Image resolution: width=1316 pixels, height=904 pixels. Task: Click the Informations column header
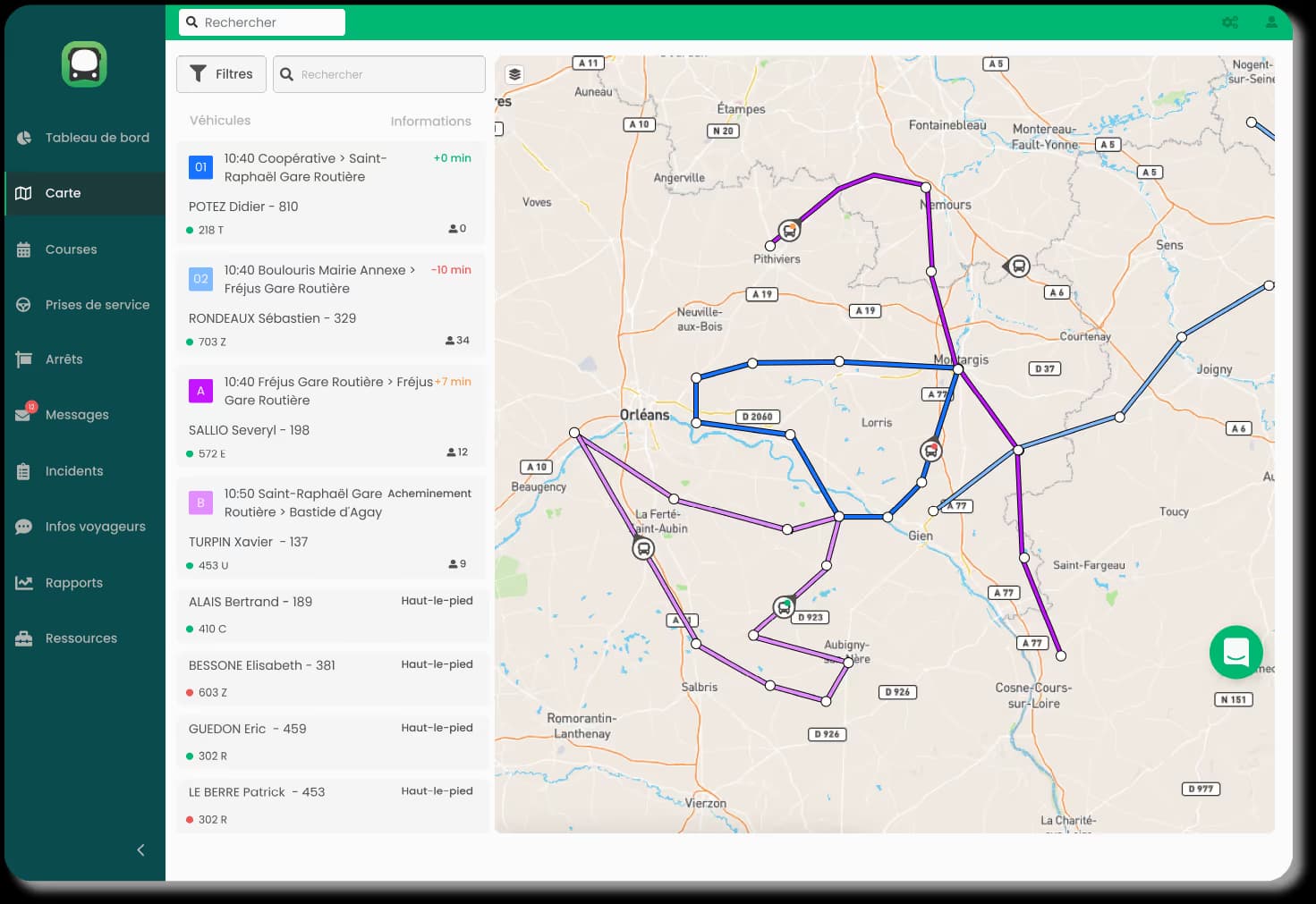430,122
